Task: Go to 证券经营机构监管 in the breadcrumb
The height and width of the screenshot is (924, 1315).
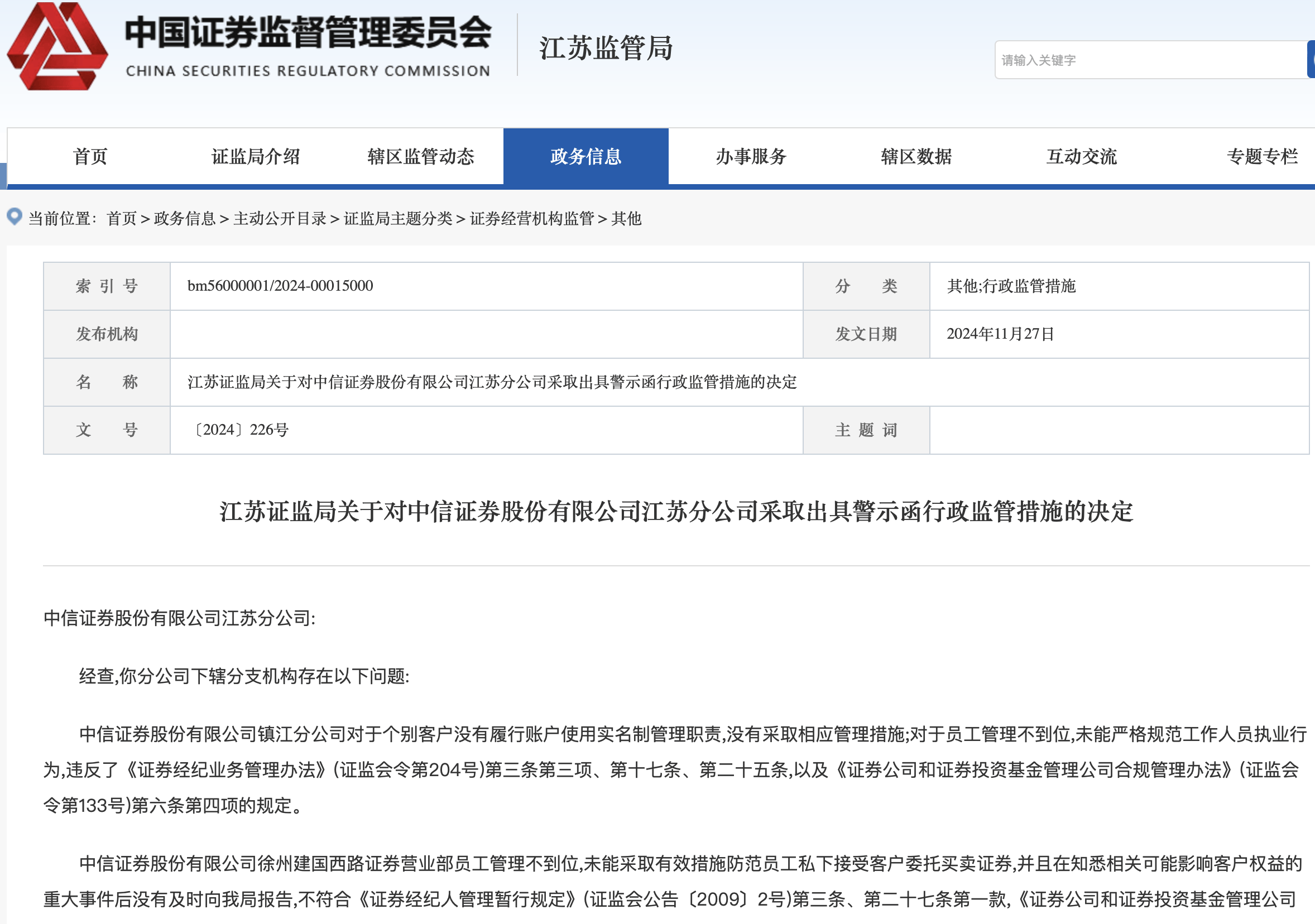Action: (x=532, y=219)
